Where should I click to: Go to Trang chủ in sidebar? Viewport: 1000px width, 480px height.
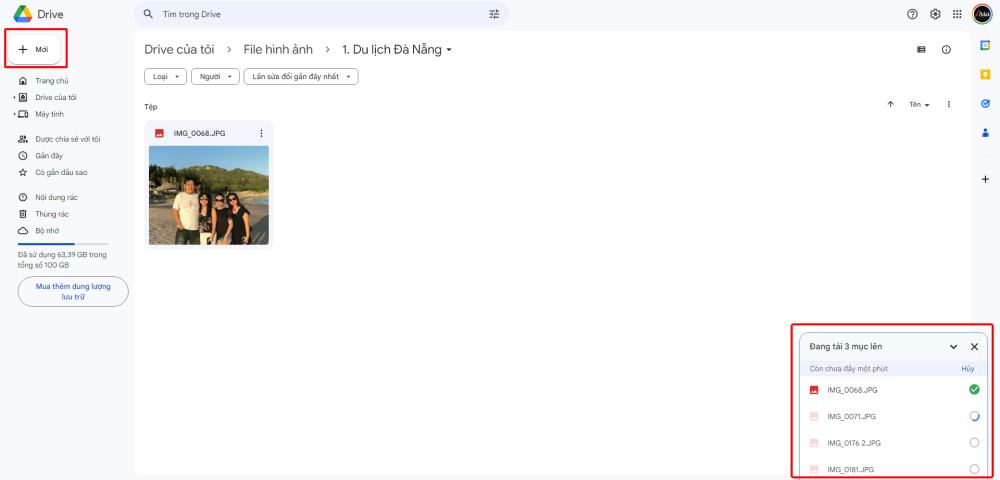click(x=51, y=80)
